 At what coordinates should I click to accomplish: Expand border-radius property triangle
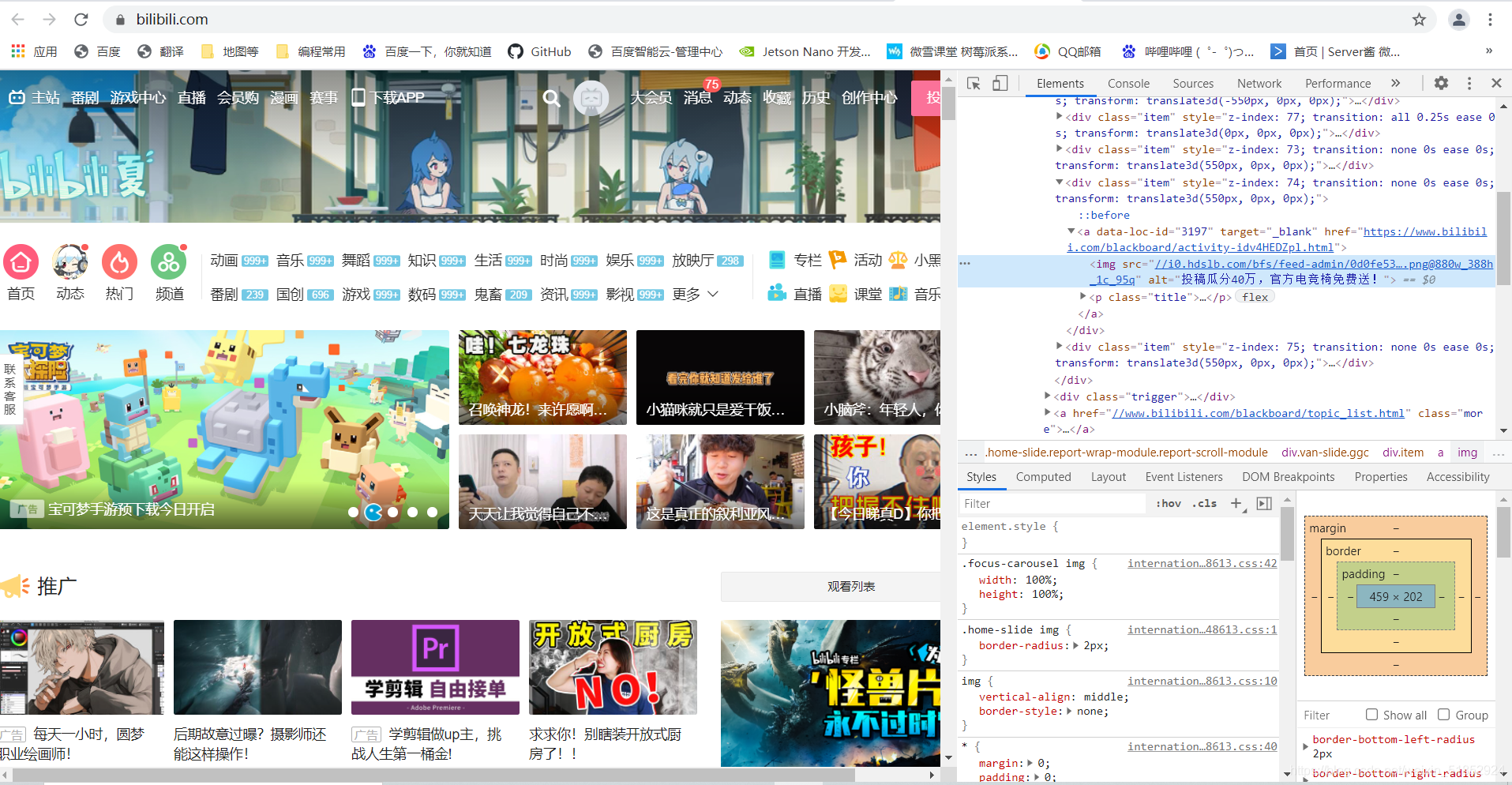click(1075, 646)
